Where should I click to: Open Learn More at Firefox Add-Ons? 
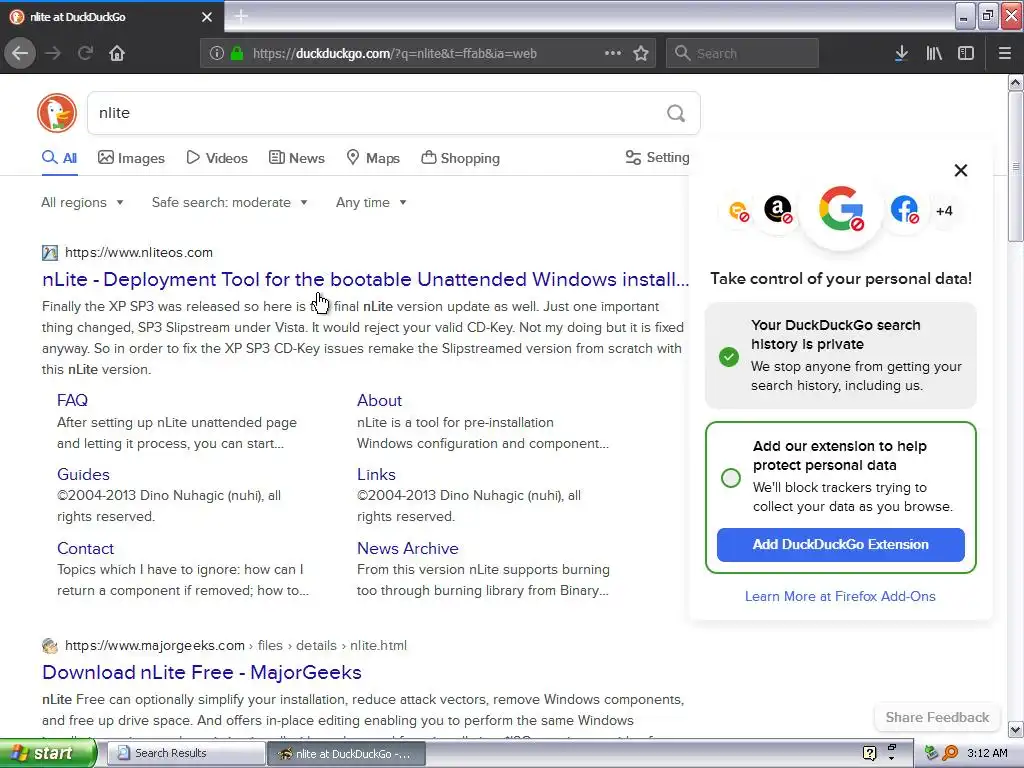point(840,596)
